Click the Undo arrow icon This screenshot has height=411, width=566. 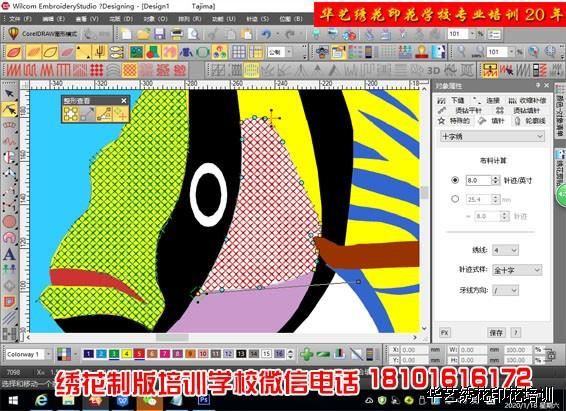coord(266,34)
